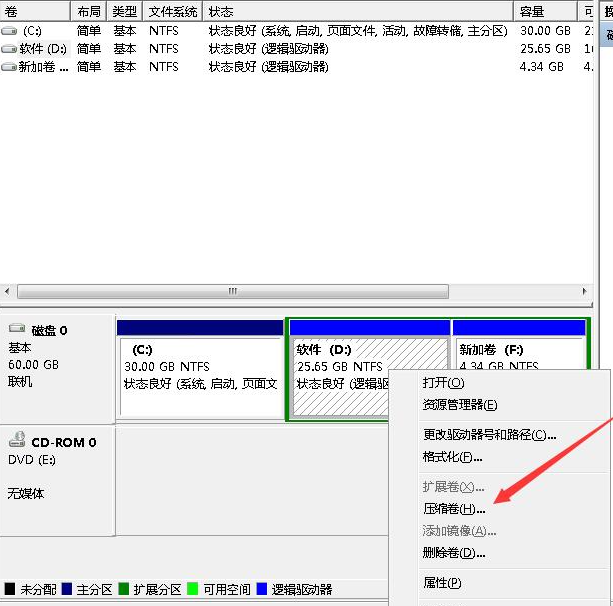Choose 格式化(F)... in the context menu
613x606 pixels.
(452, 456)
